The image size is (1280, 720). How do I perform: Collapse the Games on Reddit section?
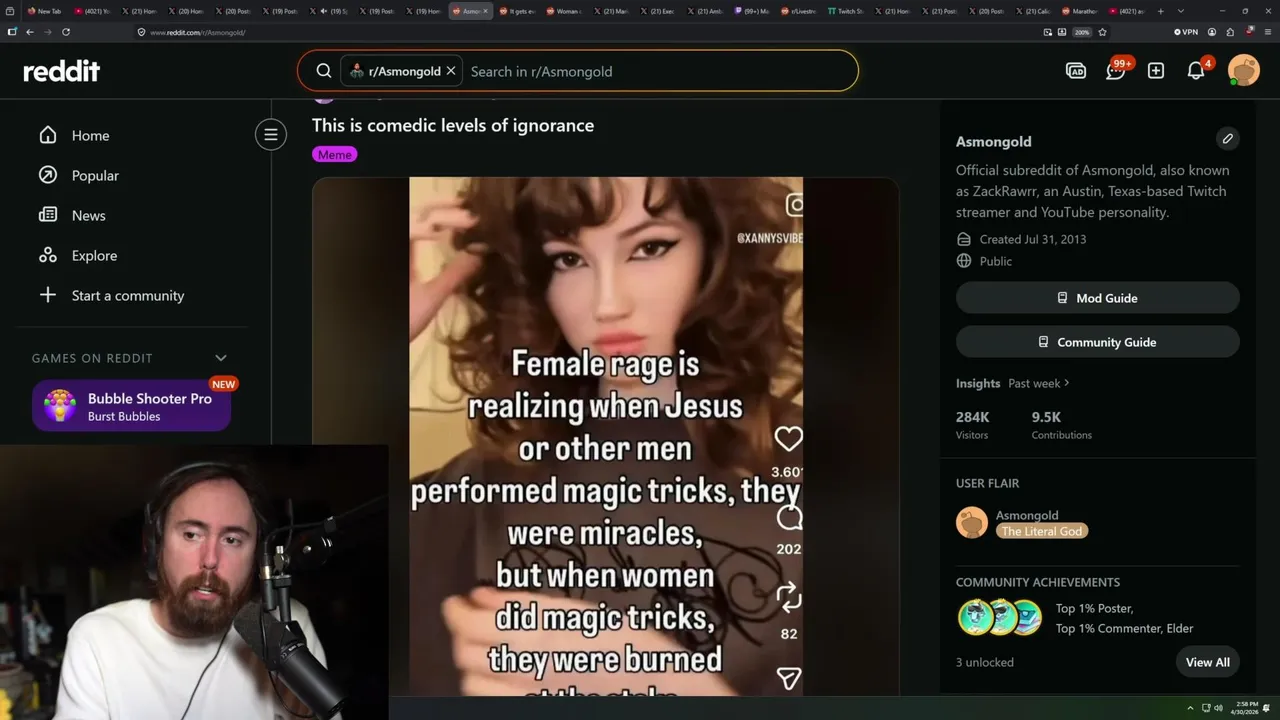point(221,358)
